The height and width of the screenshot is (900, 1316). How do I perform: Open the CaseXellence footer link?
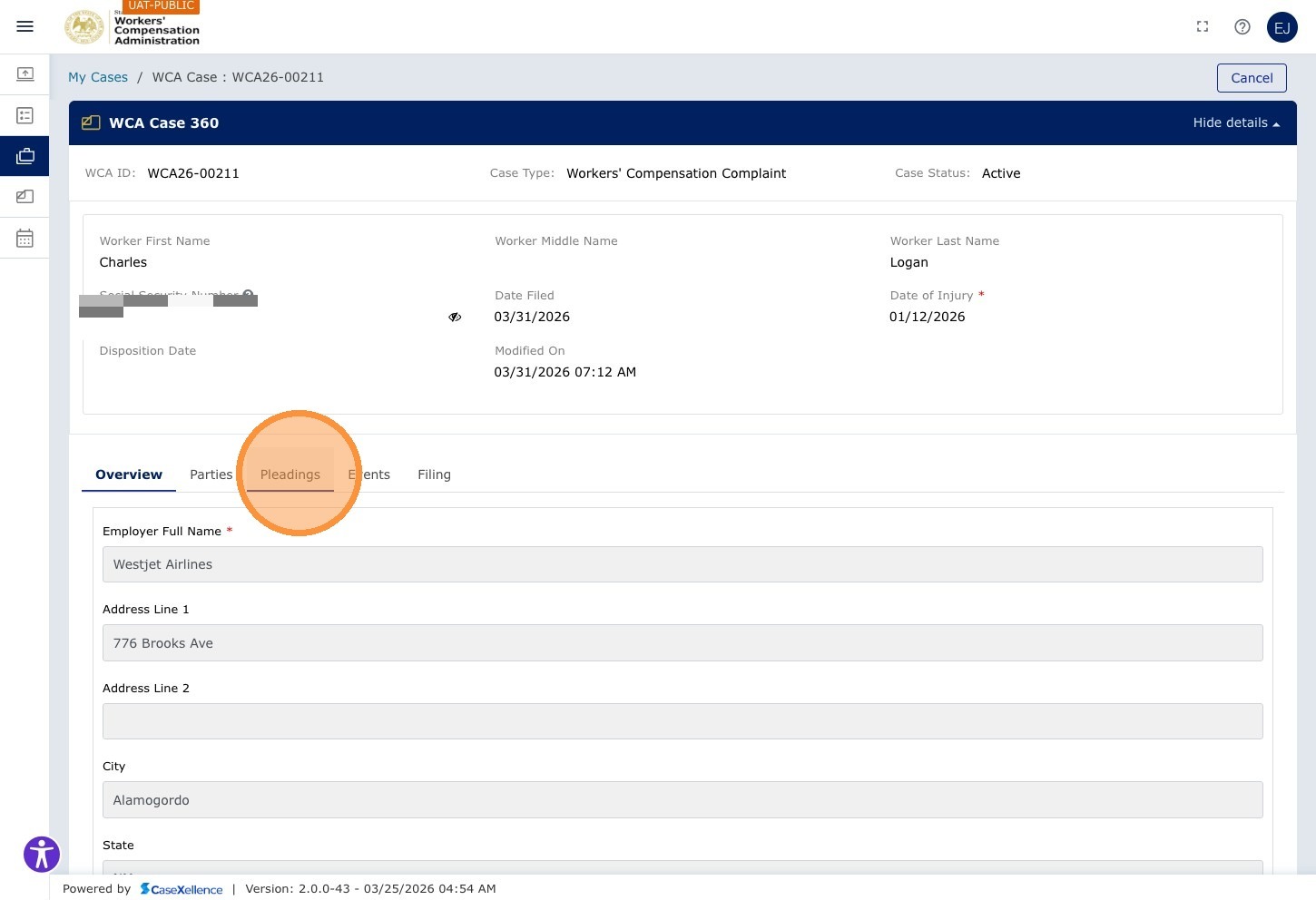(x=182, y=889)
